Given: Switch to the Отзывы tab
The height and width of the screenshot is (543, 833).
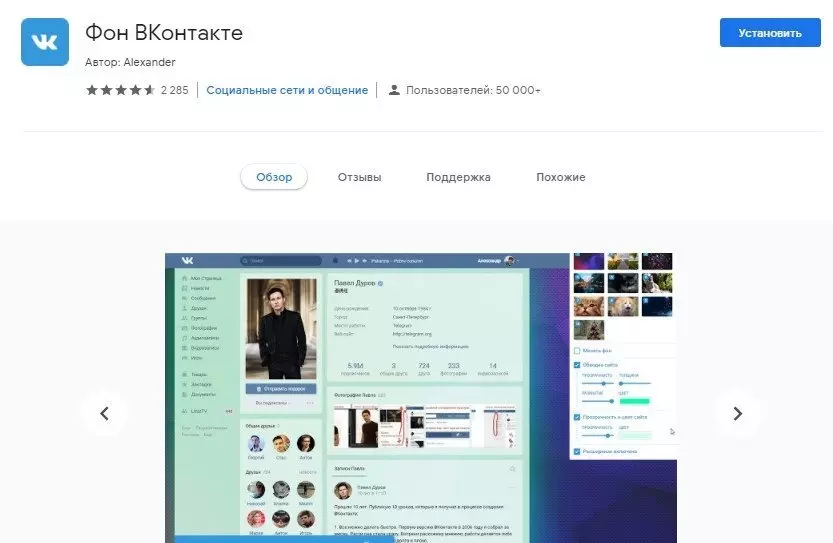Looking at the screenshot, I should click(359, 177).
